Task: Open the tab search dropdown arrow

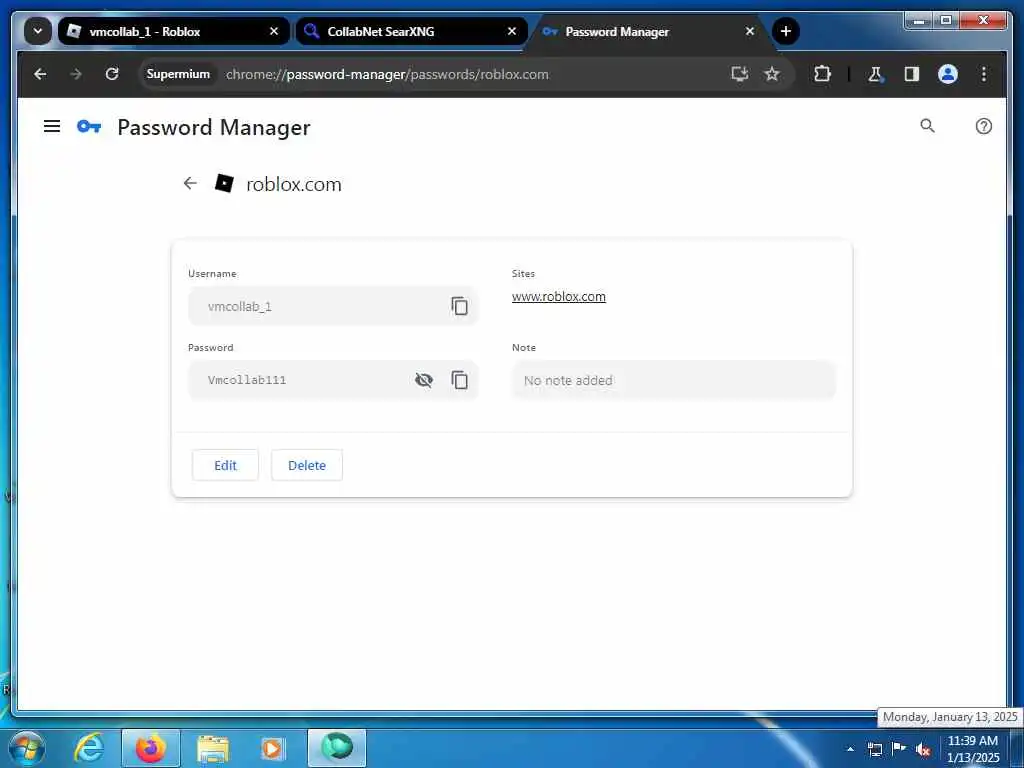Action: (38, 31)
